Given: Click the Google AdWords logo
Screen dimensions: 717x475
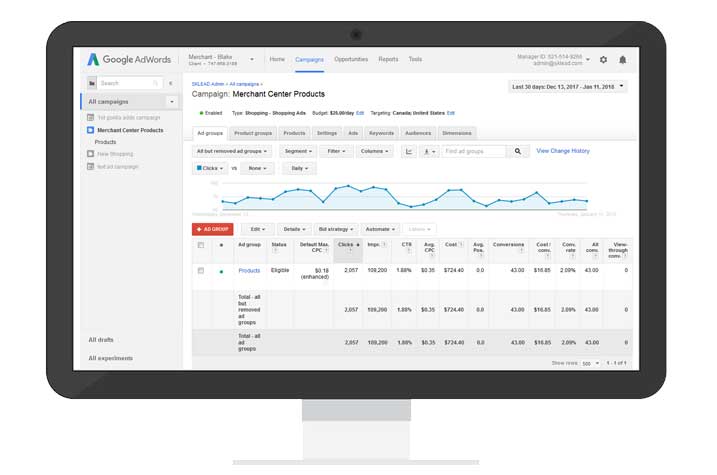Looking at the screenshot, I should coord(129,59).
